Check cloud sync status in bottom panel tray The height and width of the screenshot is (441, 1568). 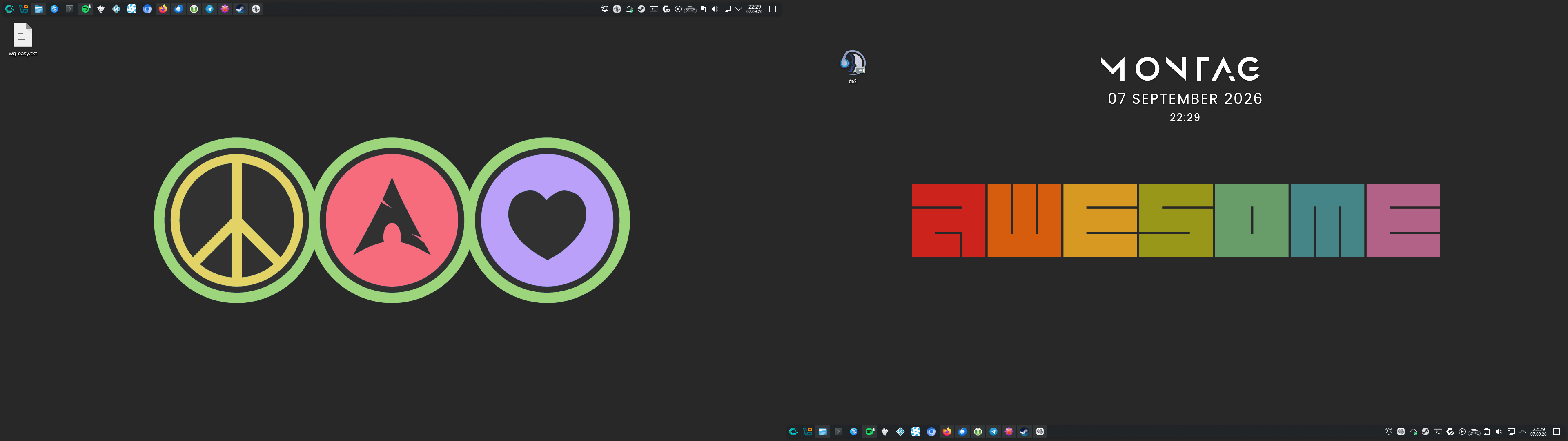(1413, 432)
